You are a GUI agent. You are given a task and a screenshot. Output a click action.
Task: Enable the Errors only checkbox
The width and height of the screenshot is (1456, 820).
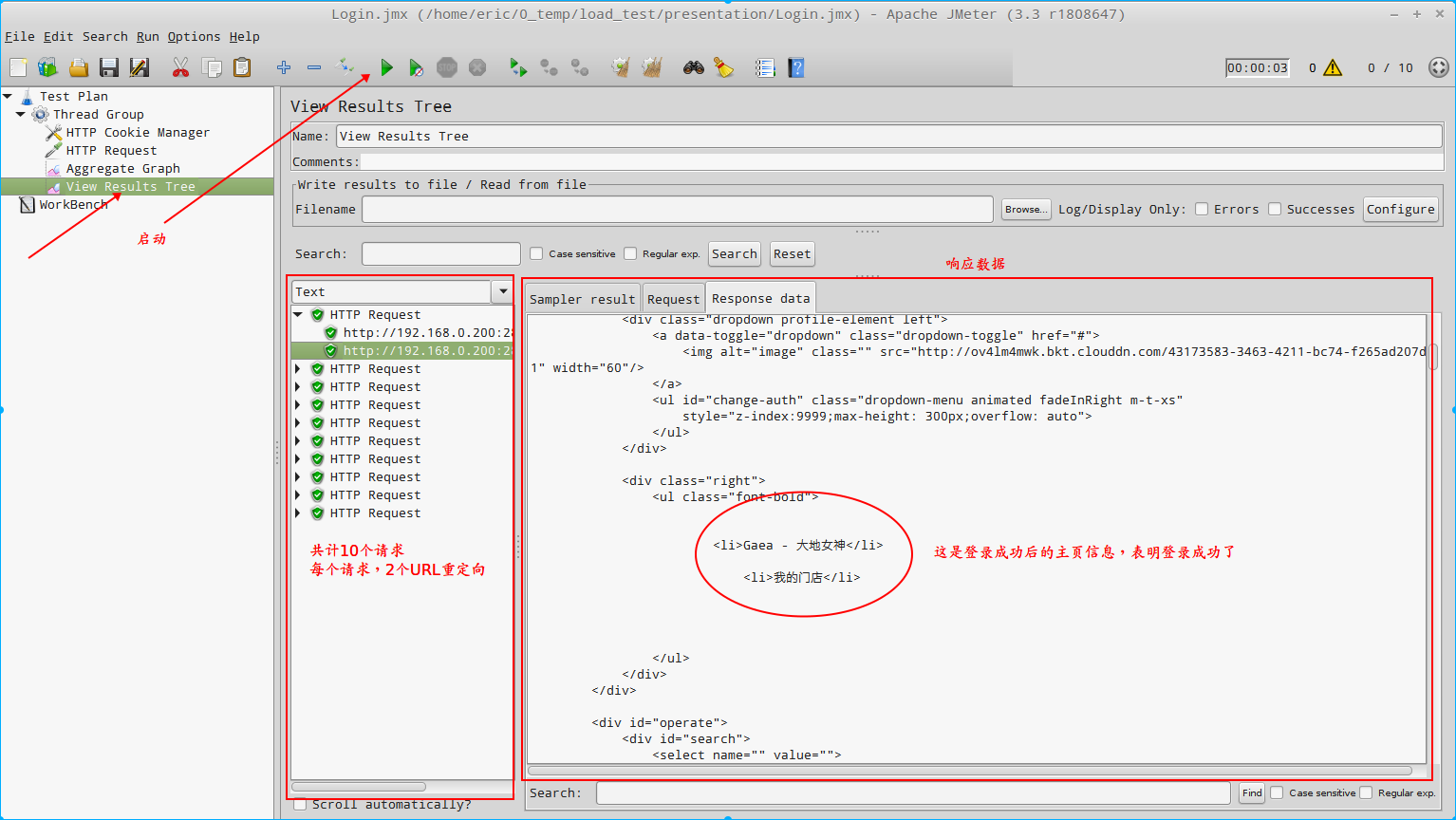coord(1202,210)
